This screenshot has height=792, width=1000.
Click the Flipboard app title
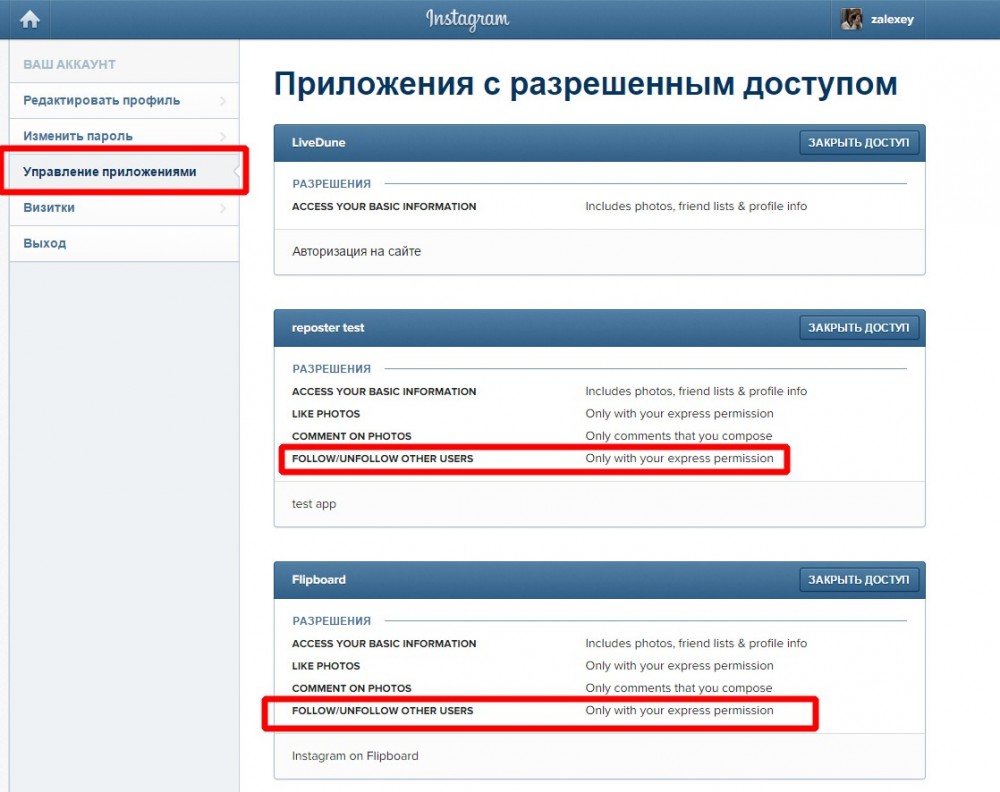(319, 580)
